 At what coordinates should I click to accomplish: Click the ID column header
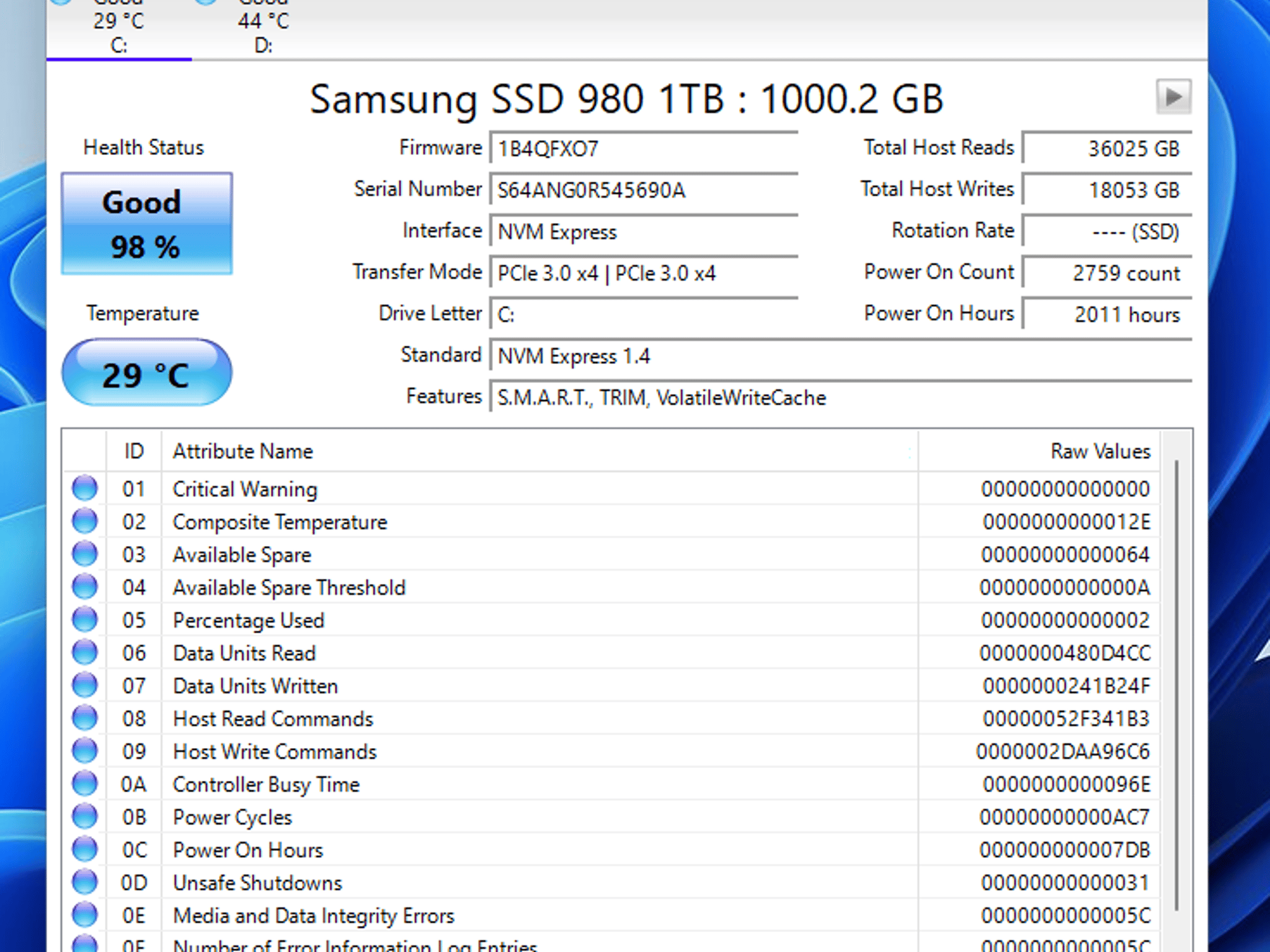tap(134, 451)
